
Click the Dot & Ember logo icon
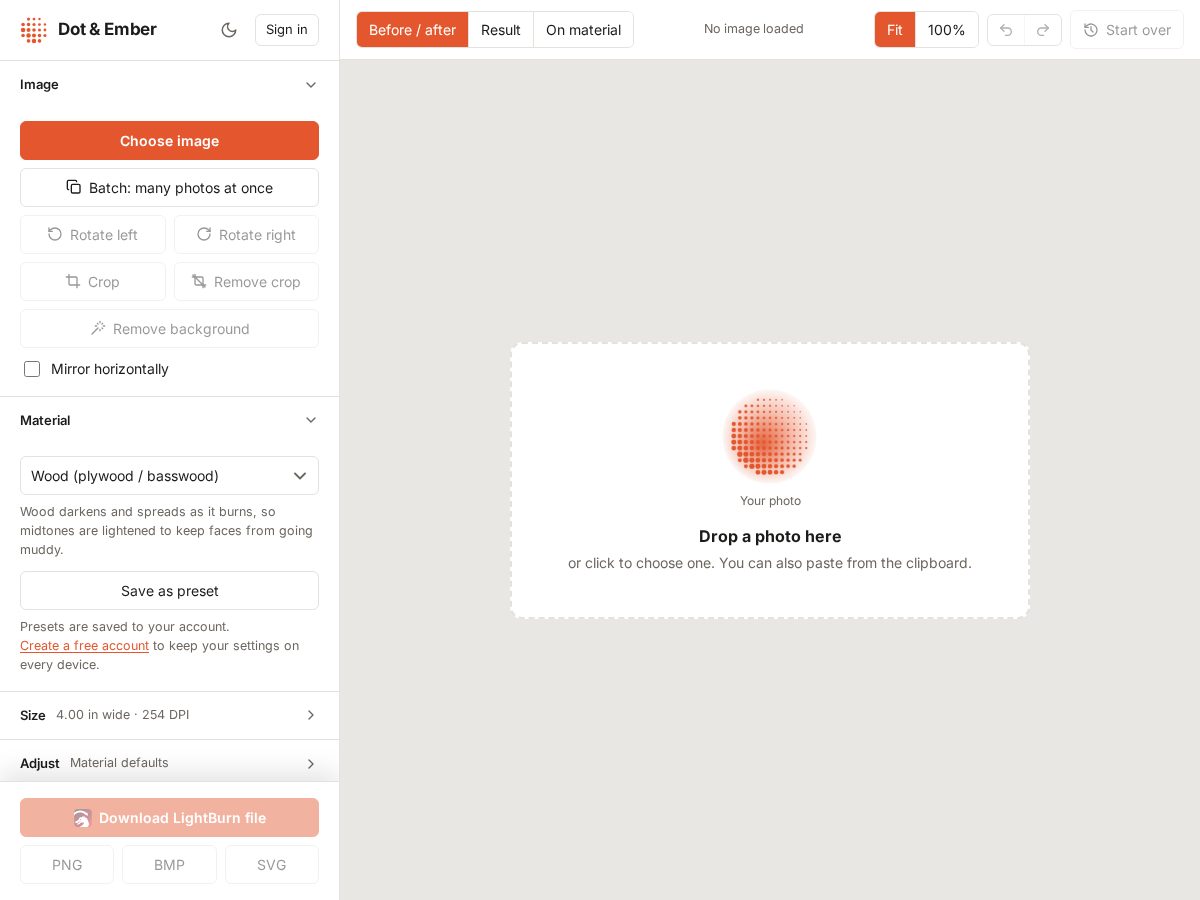34,30
